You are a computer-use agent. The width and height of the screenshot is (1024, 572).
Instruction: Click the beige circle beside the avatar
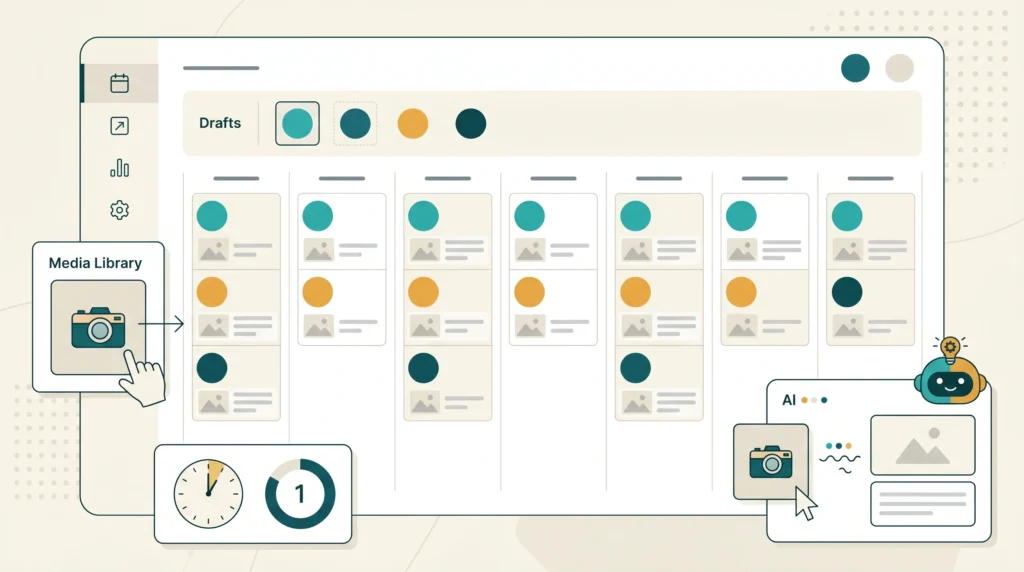[x=899, y=68]
